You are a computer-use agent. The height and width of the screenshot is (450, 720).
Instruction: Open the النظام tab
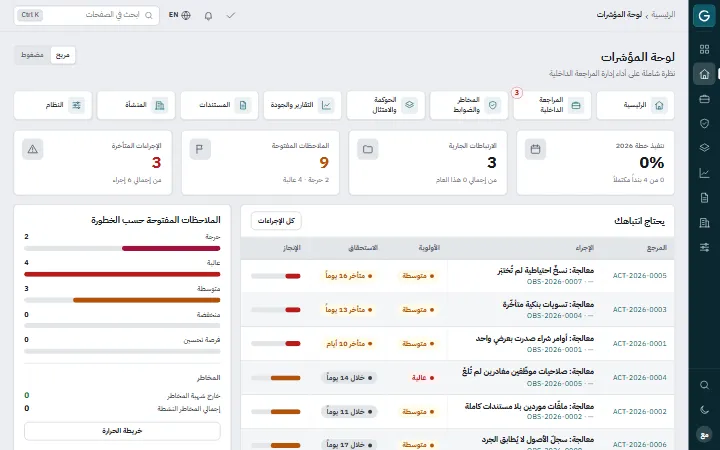click(53, 105)
